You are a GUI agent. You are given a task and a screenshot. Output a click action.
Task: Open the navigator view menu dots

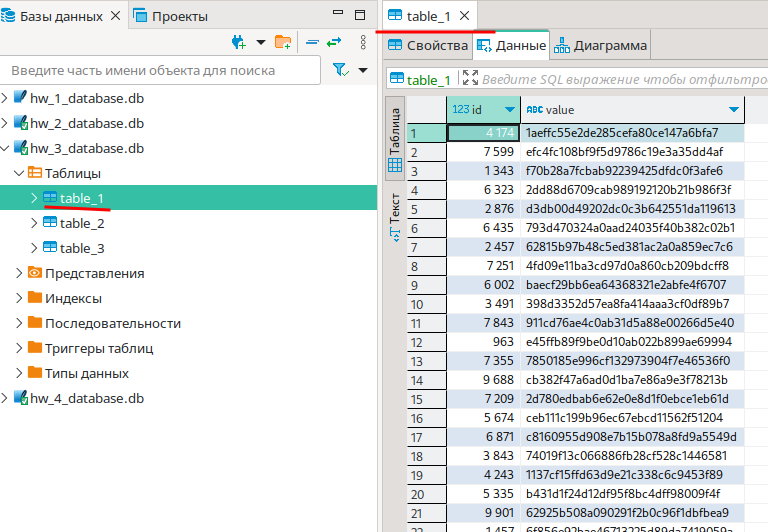pyautogui.click(x=363, y=43)
